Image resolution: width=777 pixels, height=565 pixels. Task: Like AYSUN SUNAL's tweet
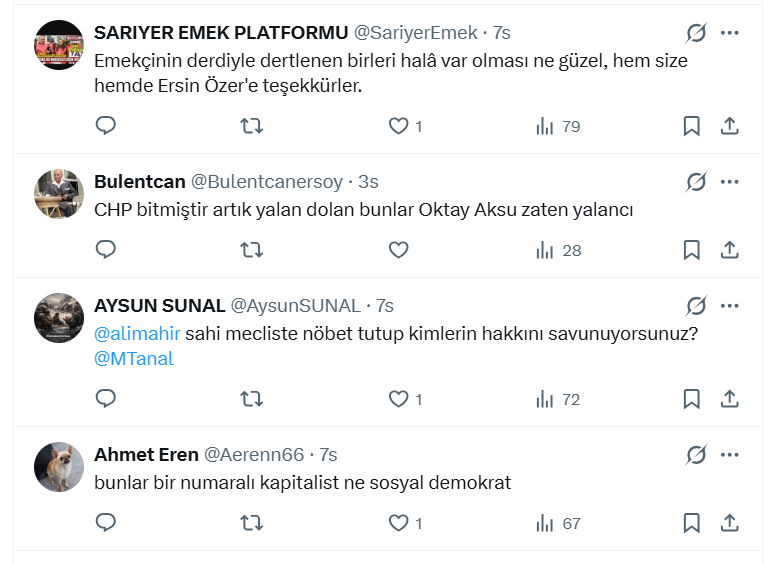pyautogui.click(x=399, y=399)
